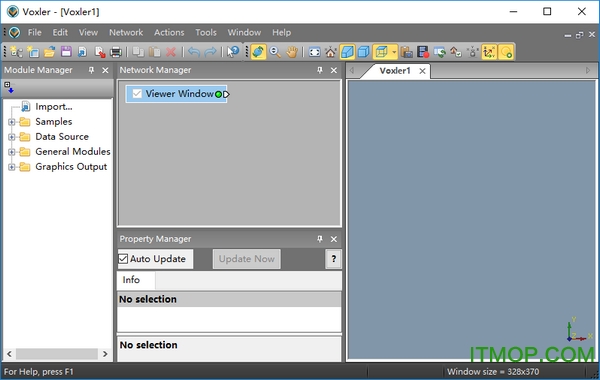Click the Import... item in Module Manager
The image size is (600, 380).
54,106
